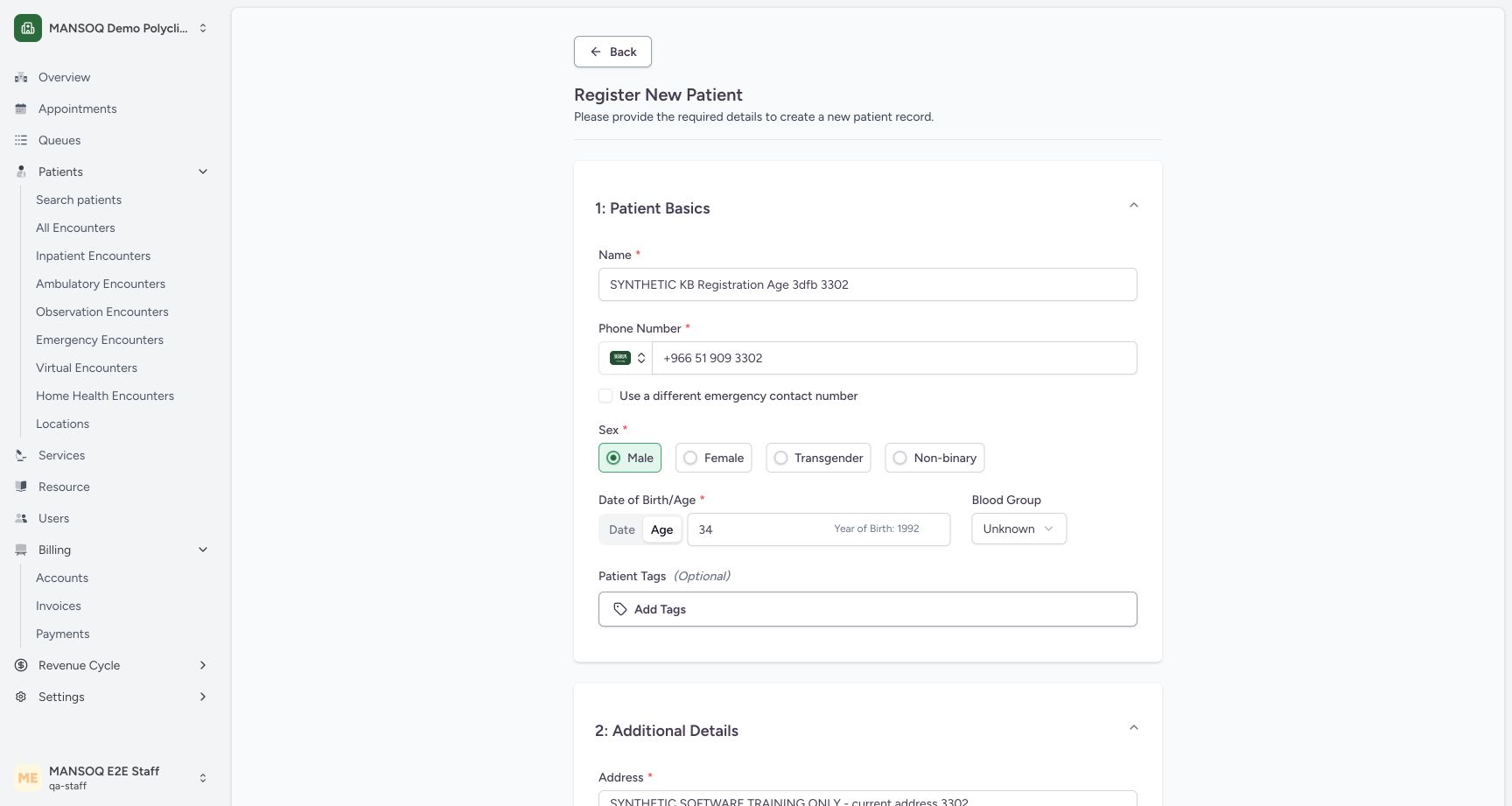Switch date of birth entry to Age
This screenshot has height=806, width=1512.
[x=662, y=529]
